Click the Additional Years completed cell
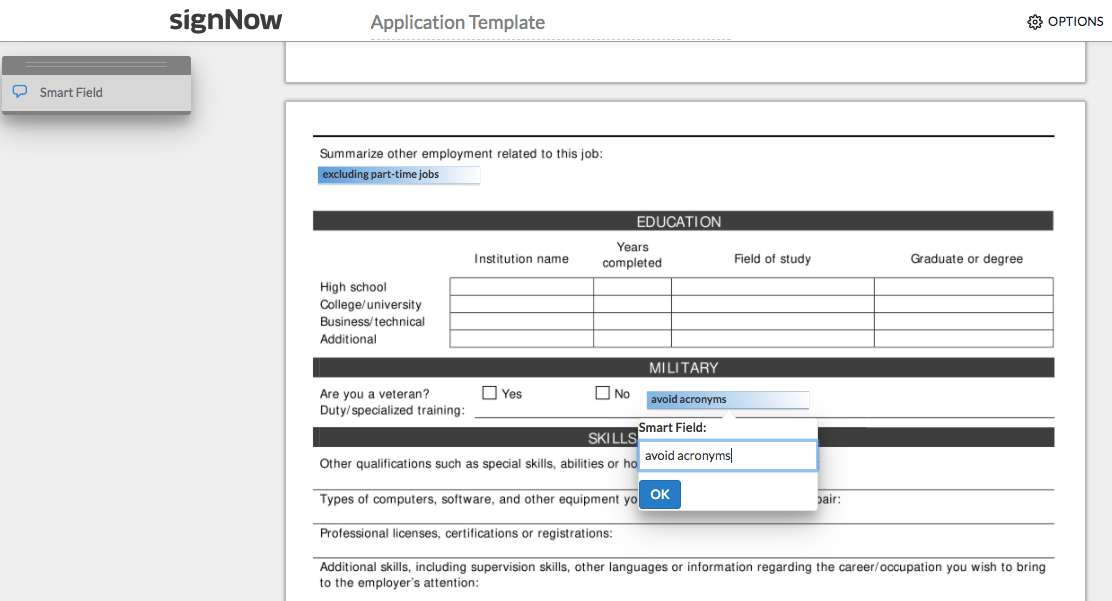This screenshot has width=1112, height=601. (x=633, y=338)
